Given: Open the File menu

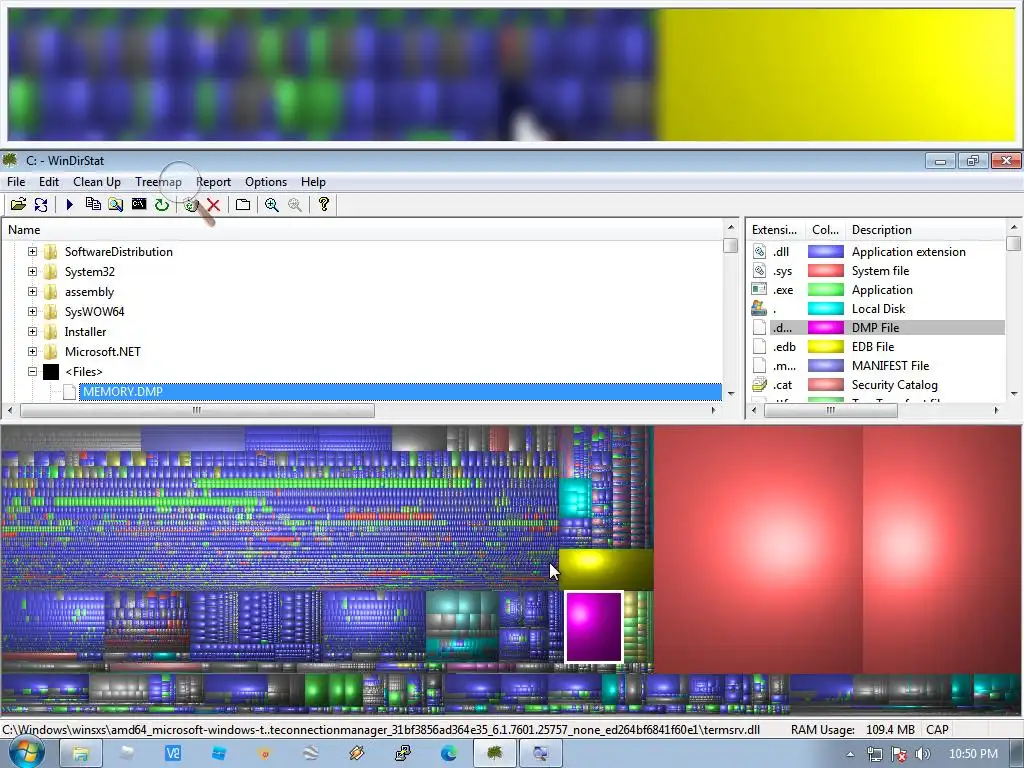Looking at the screenshot, I should click(x=16, y=182).
